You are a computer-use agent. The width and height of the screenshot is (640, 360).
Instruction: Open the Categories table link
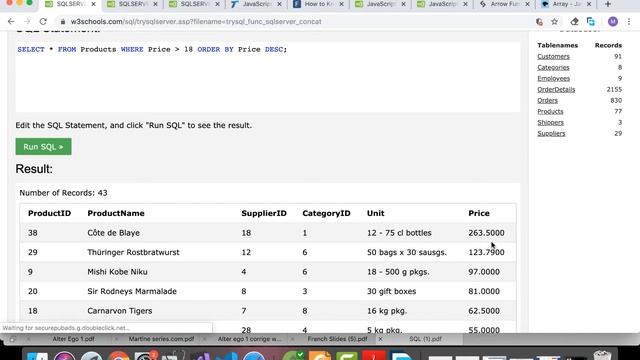553,67
